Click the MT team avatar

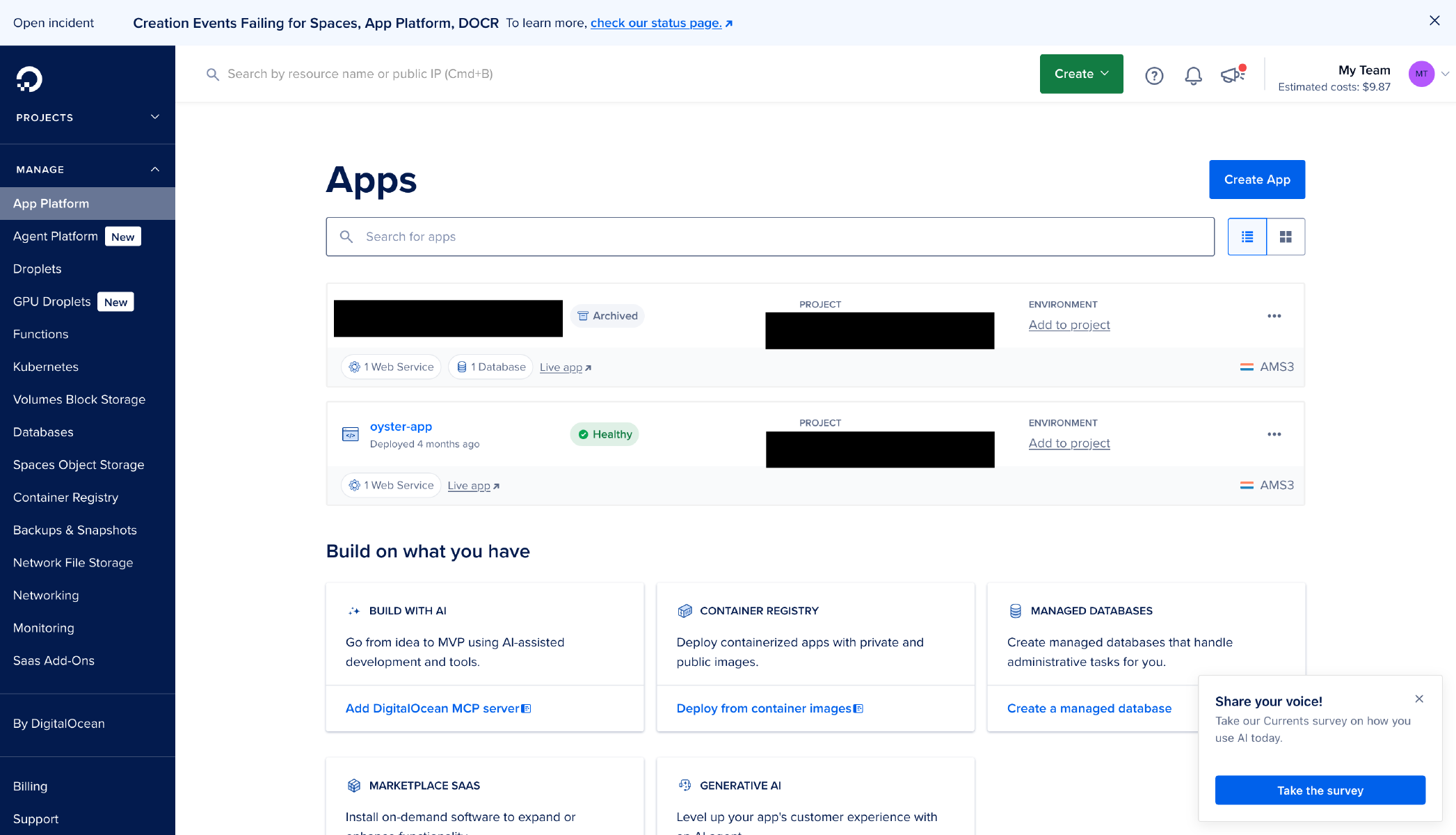click(x=1421, y=74)
